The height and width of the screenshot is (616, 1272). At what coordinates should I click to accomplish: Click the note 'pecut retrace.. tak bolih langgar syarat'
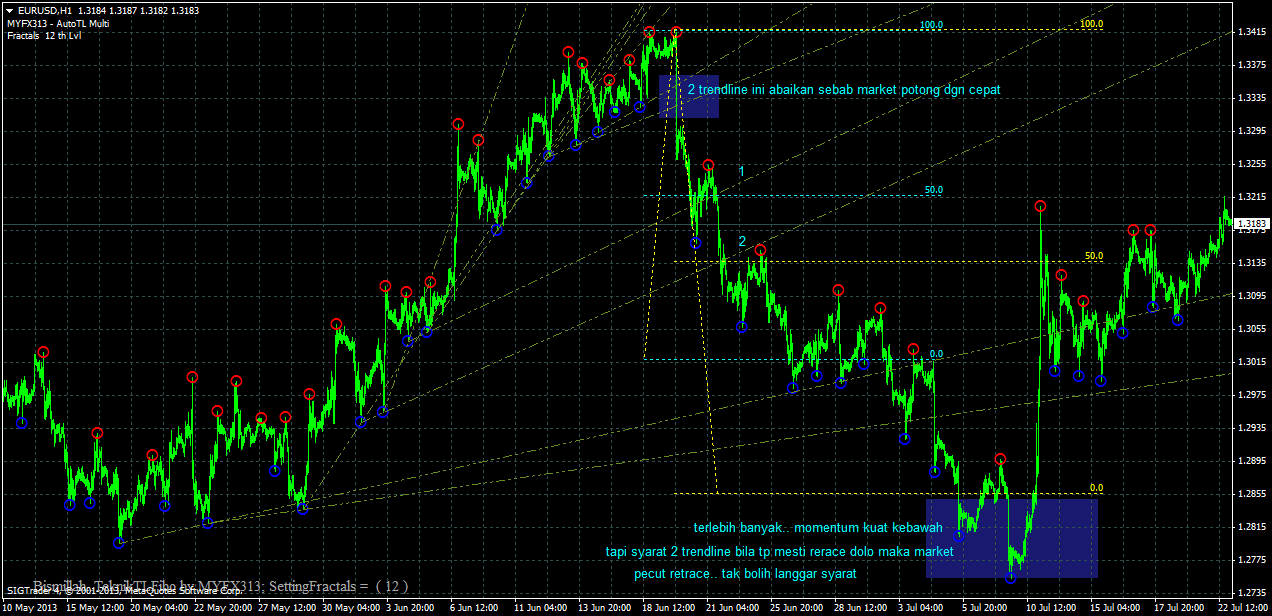[x=745, y=574]
